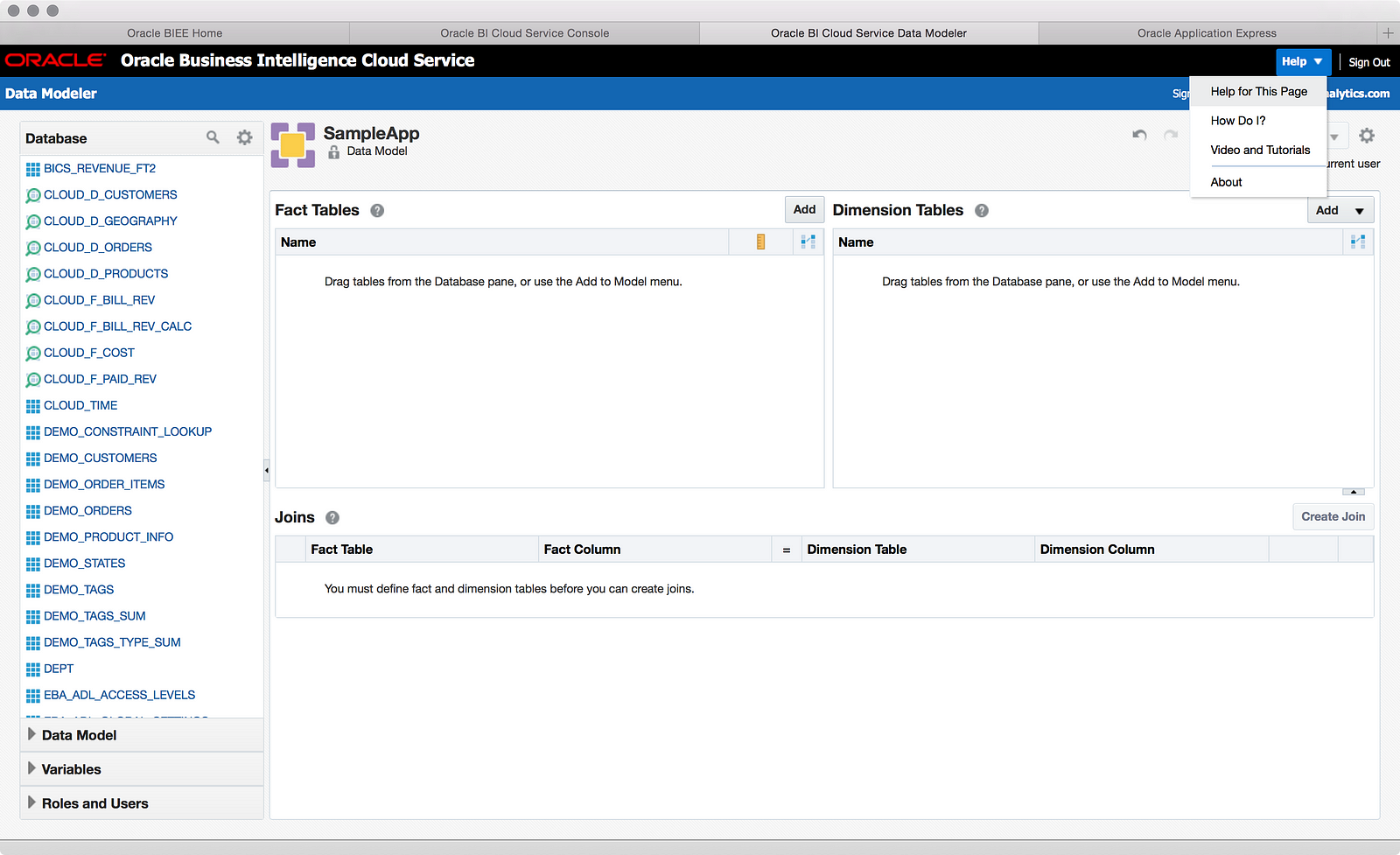Click the Dimension Table header in Joins

(x=918, y=550)
